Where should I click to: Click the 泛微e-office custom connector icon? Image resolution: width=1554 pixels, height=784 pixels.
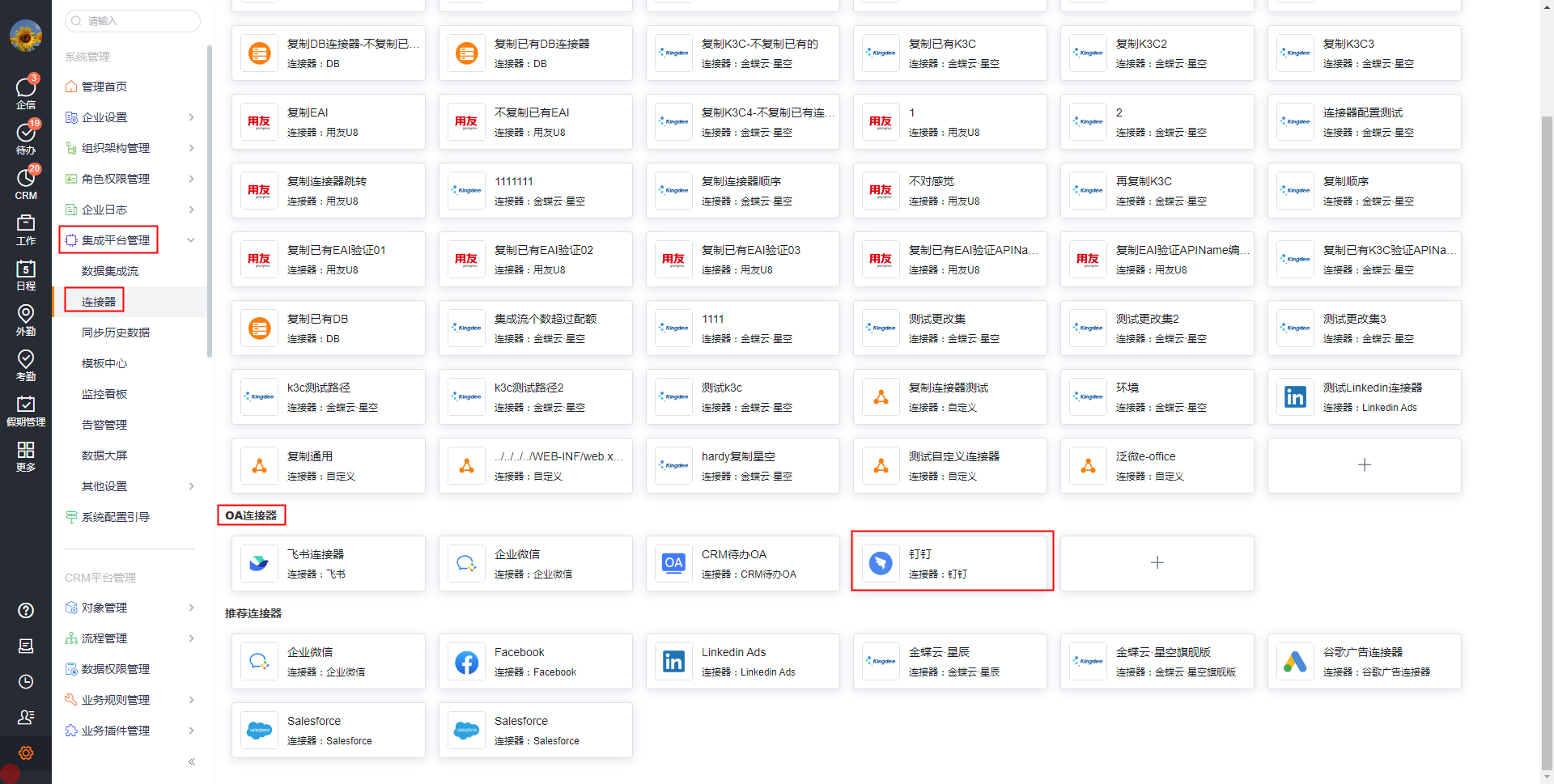point(1088,465)
